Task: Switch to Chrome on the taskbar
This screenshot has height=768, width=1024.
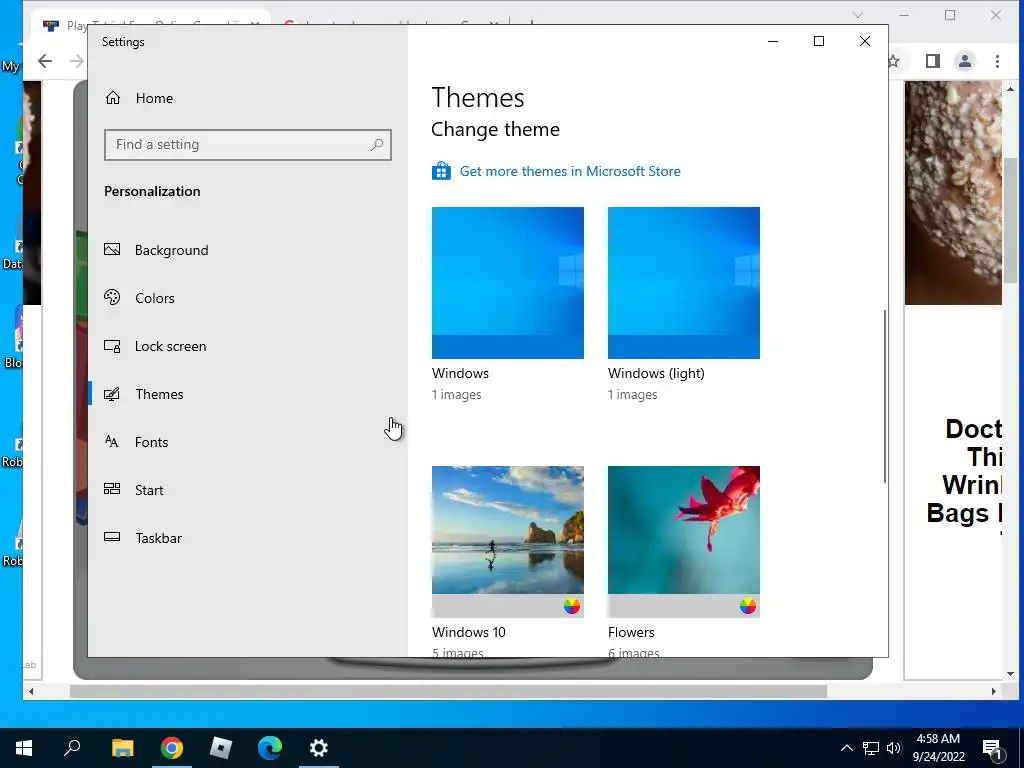Action: click(x=172, y=748)
